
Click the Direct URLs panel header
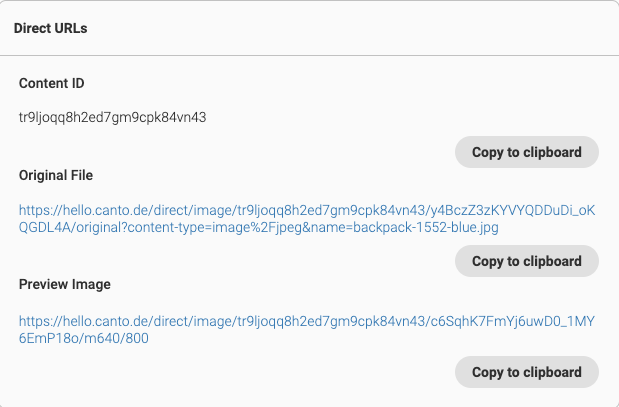[50, 28]
